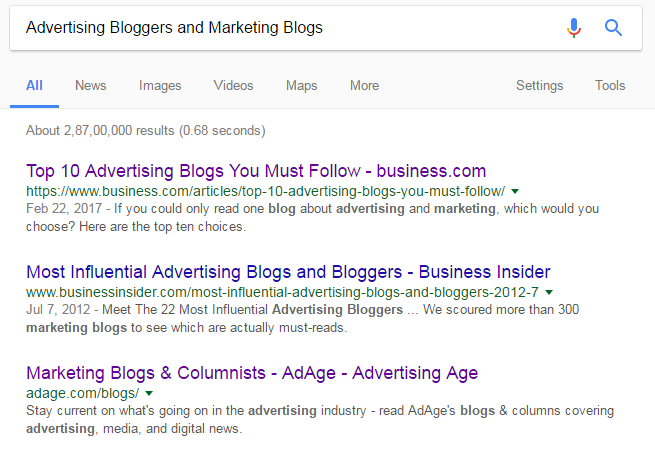
Task: Expand the businessinsider.com URL dropdown arrow
Action: (x=549, y=292)
